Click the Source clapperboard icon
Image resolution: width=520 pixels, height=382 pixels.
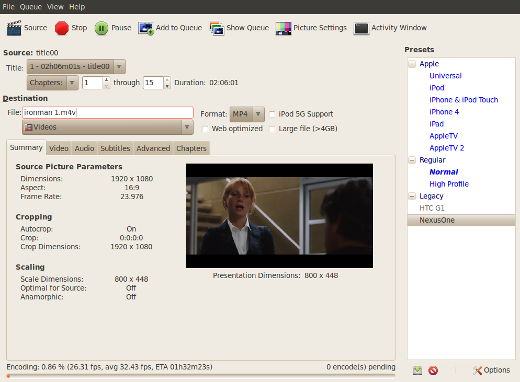click(14, 28)
